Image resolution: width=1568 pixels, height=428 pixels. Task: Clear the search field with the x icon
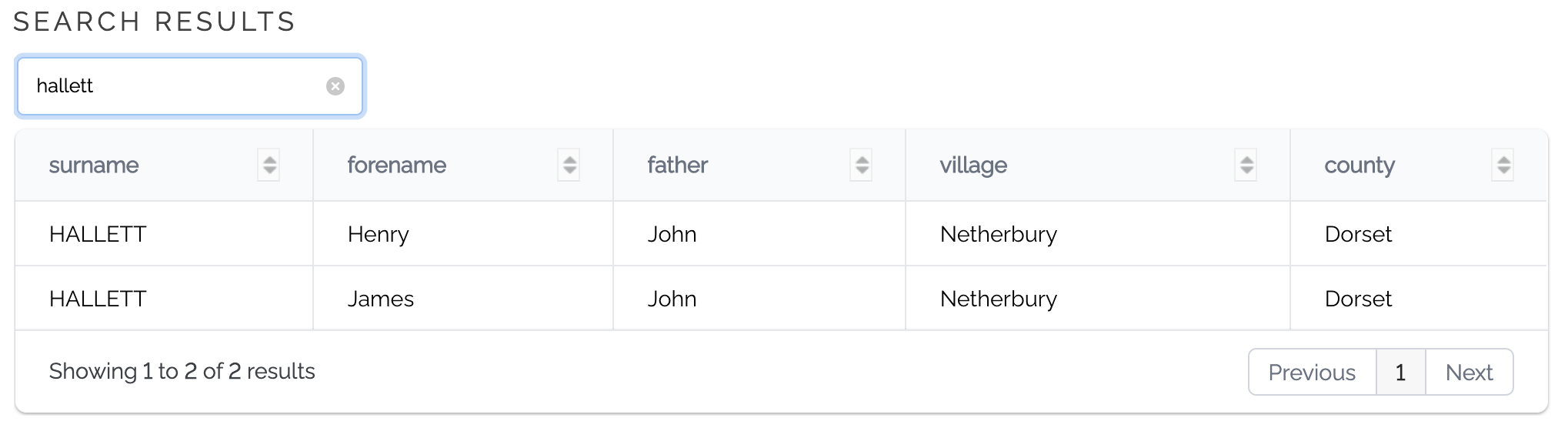point(335,86)
